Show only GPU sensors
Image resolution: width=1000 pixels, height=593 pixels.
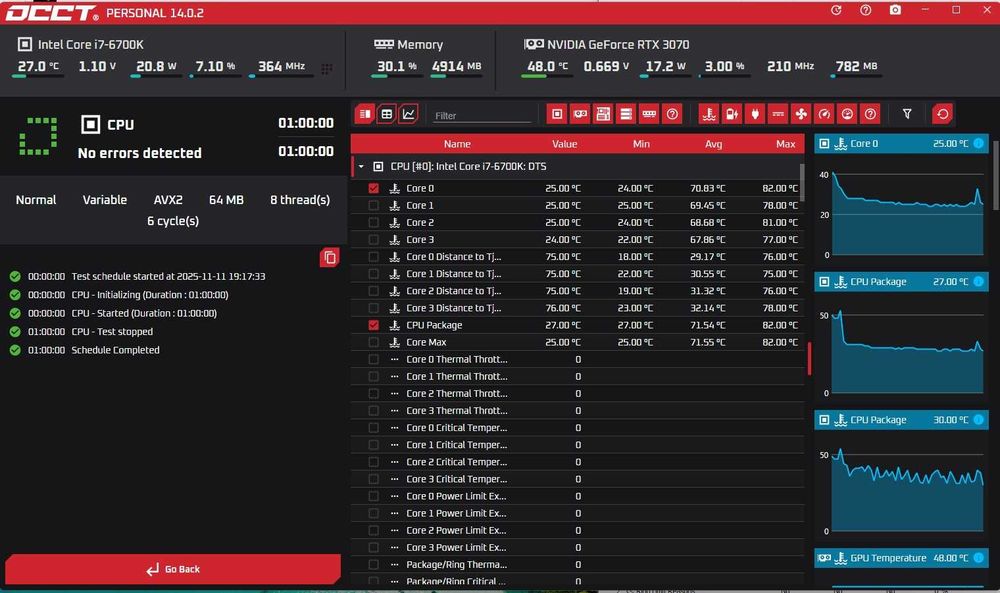point(580,114)
